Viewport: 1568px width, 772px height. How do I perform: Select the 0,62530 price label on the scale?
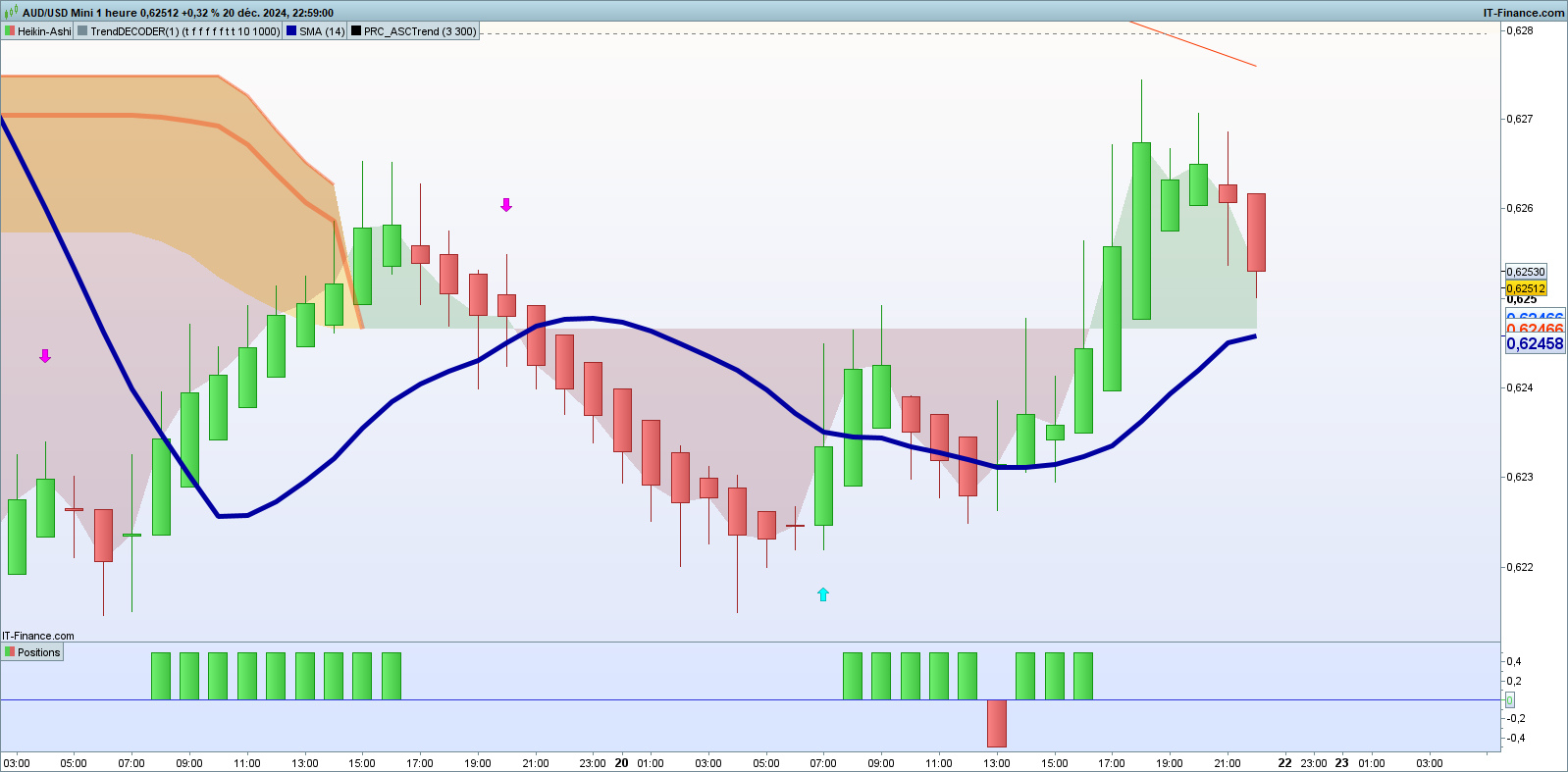[x=1526, y=272]
